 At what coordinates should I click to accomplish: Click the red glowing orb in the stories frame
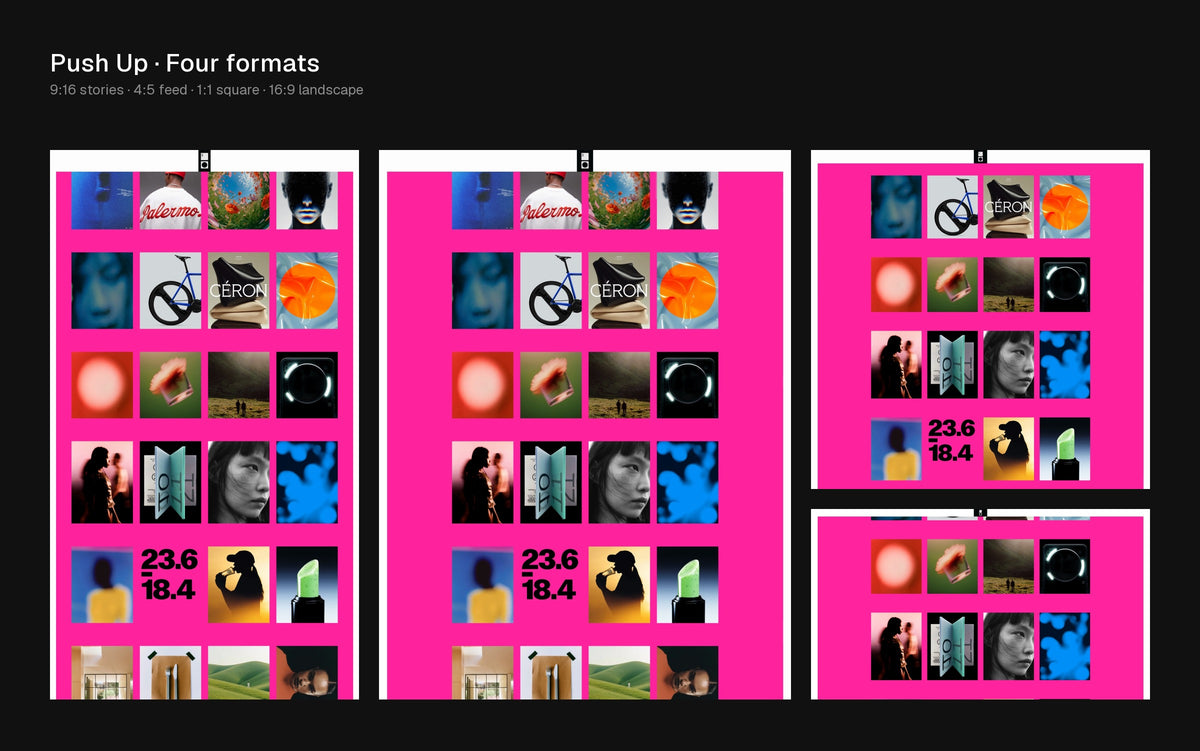click(102, 385)
